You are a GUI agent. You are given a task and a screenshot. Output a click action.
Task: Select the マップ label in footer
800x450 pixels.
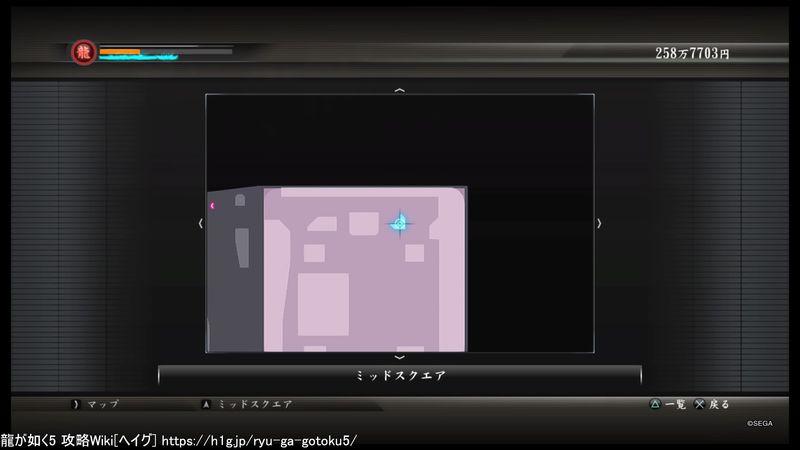tap(103, 404)
